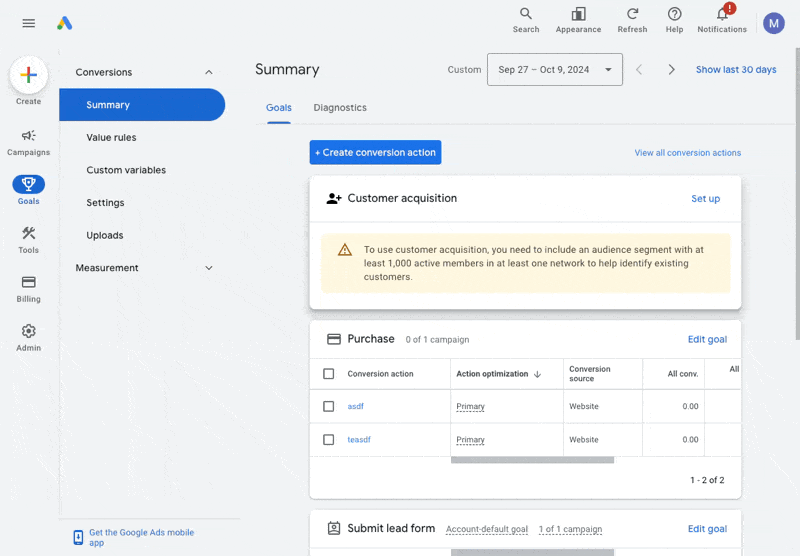Click View all conversion actions
The height and width of the screenshot is (556, 800).
coord(687,153)
